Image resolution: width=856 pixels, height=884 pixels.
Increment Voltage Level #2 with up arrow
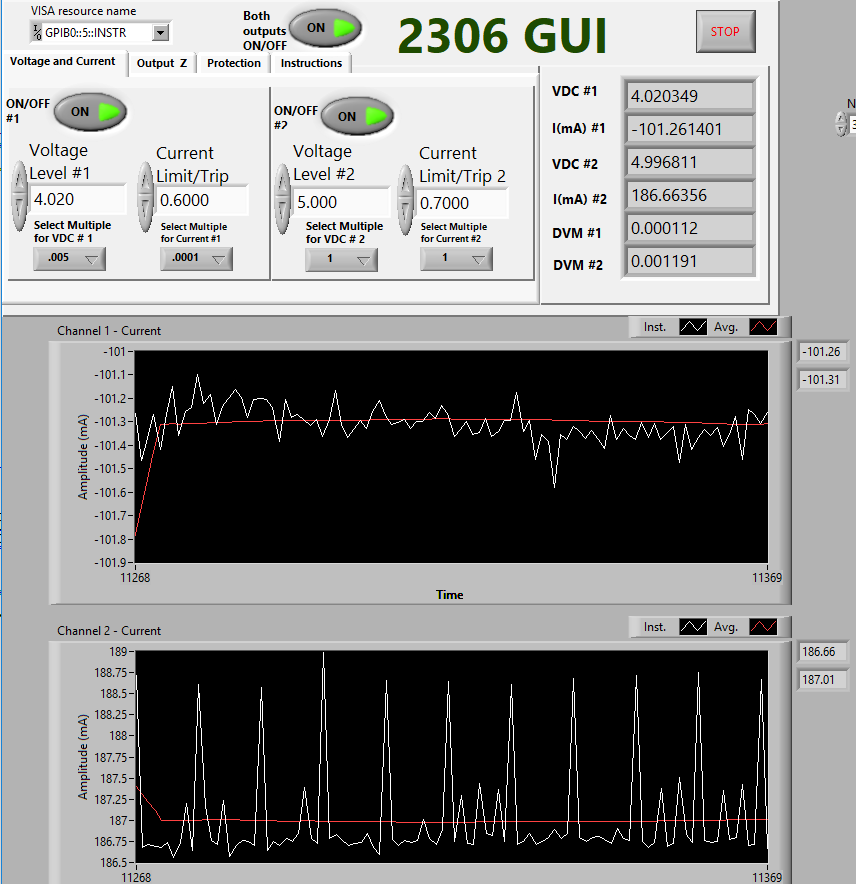pyautogui.click(x=283, y=182)
